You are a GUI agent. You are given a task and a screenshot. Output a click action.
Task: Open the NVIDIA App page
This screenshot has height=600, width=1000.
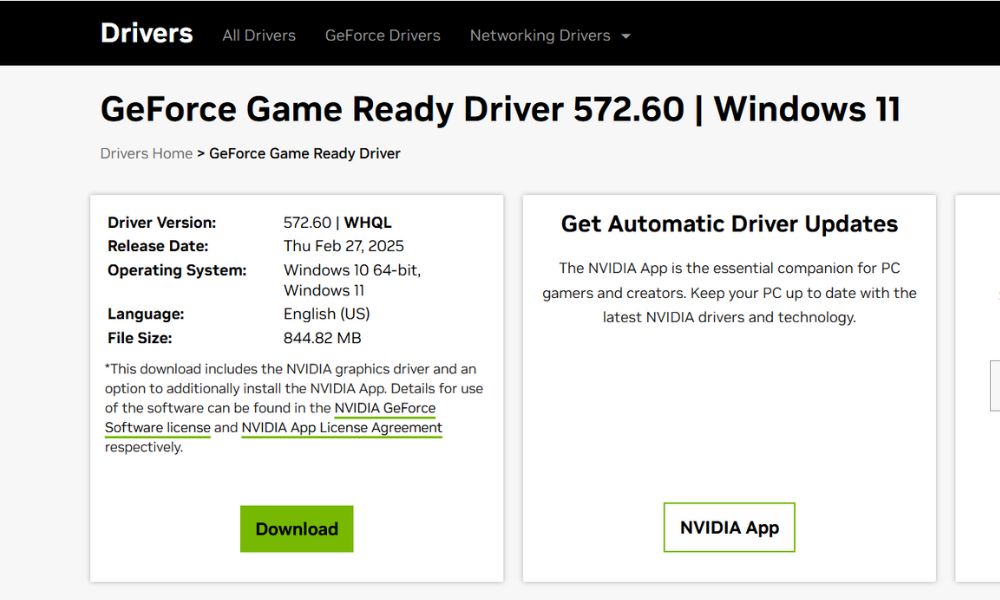pos(729,527)
